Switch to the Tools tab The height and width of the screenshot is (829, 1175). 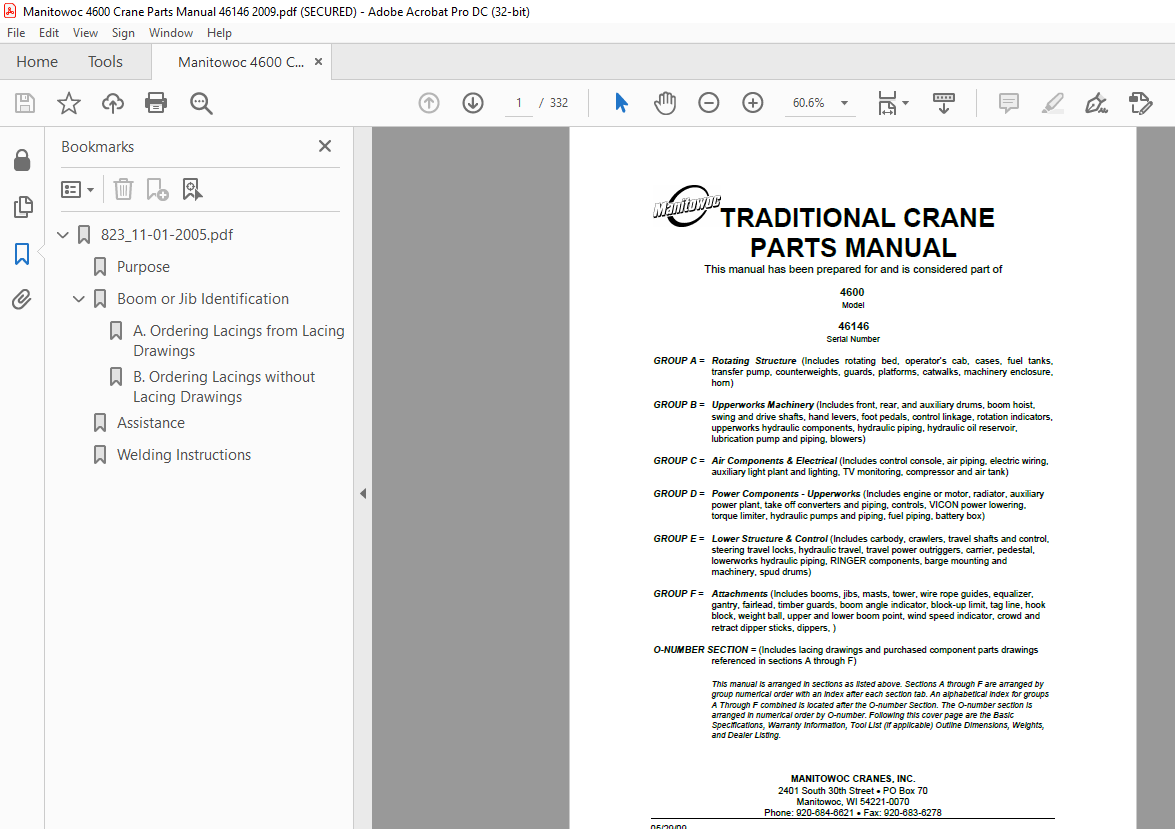105,62
